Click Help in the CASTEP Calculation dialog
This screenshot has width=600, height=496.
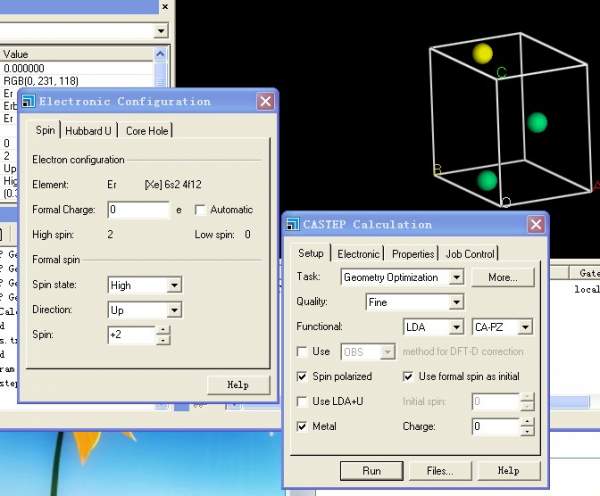point(509,470)
